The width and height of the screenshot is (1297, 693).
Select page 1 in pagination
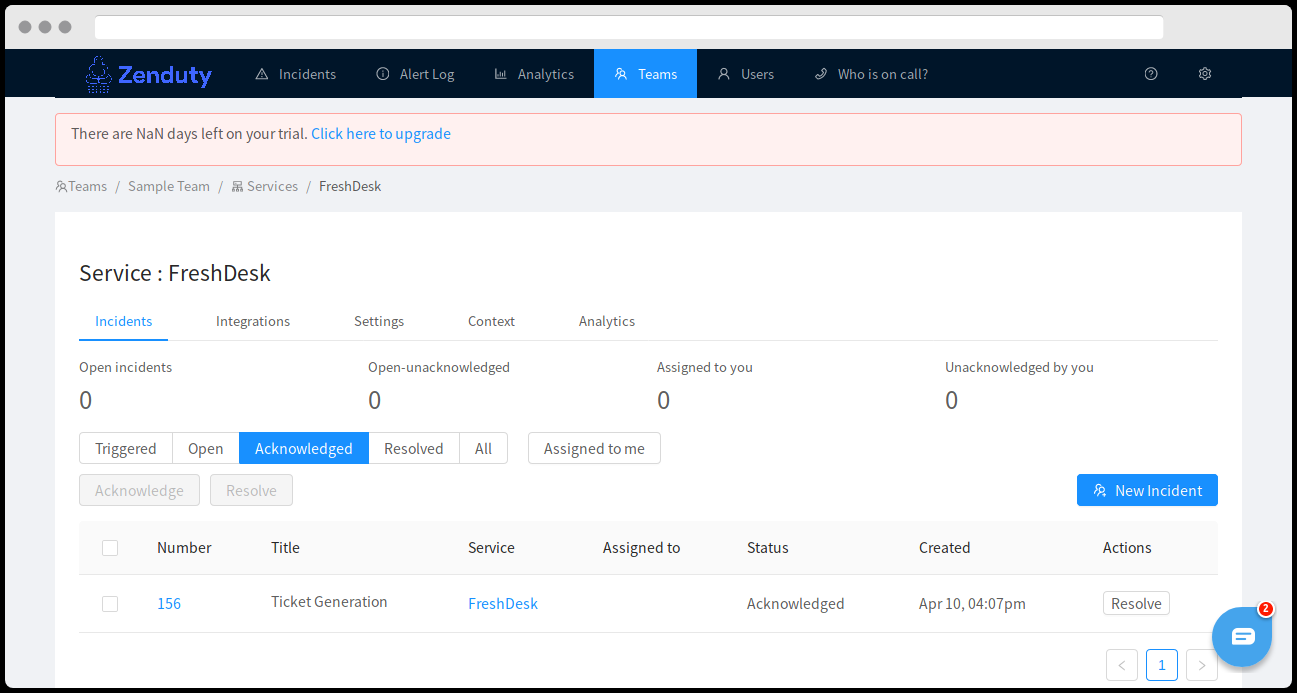(1162, 665)
